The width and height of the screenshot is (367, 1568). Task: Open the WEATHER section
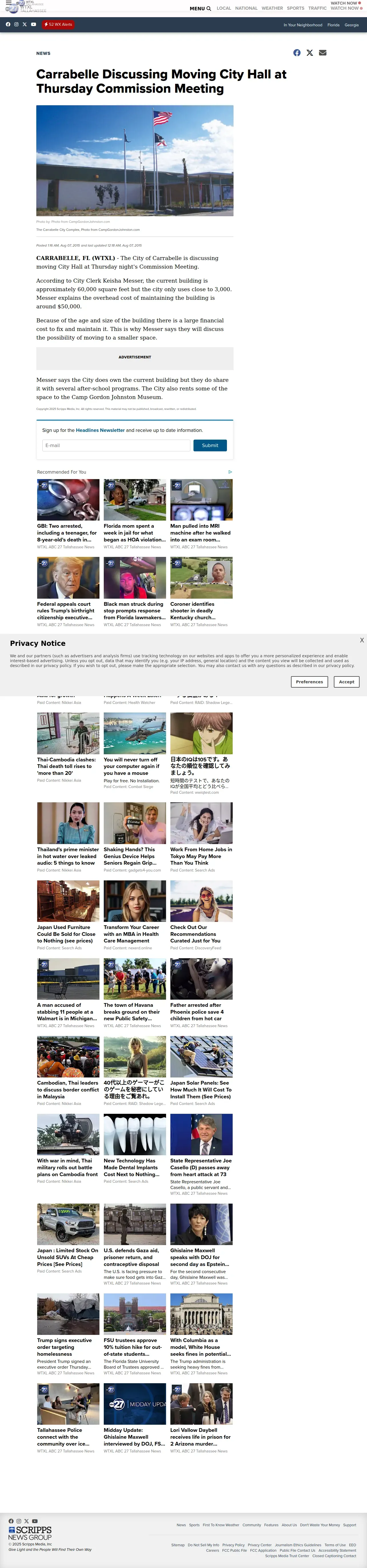click(272, 9)
